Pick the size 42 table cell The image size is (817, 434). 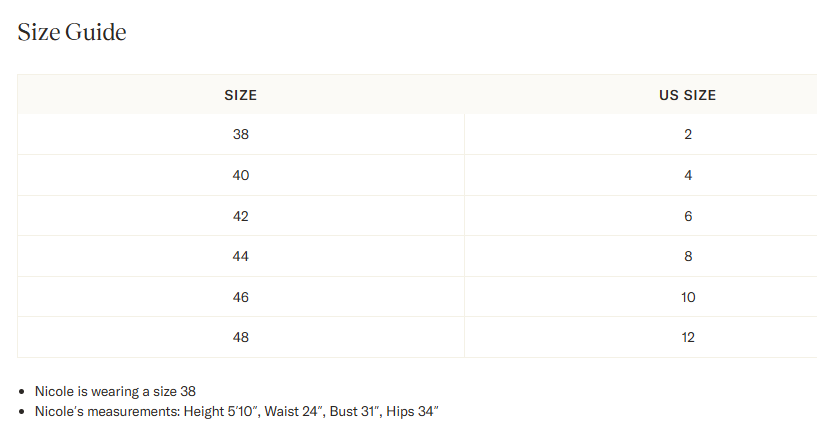pyautogui.click(x=240, y=216)
